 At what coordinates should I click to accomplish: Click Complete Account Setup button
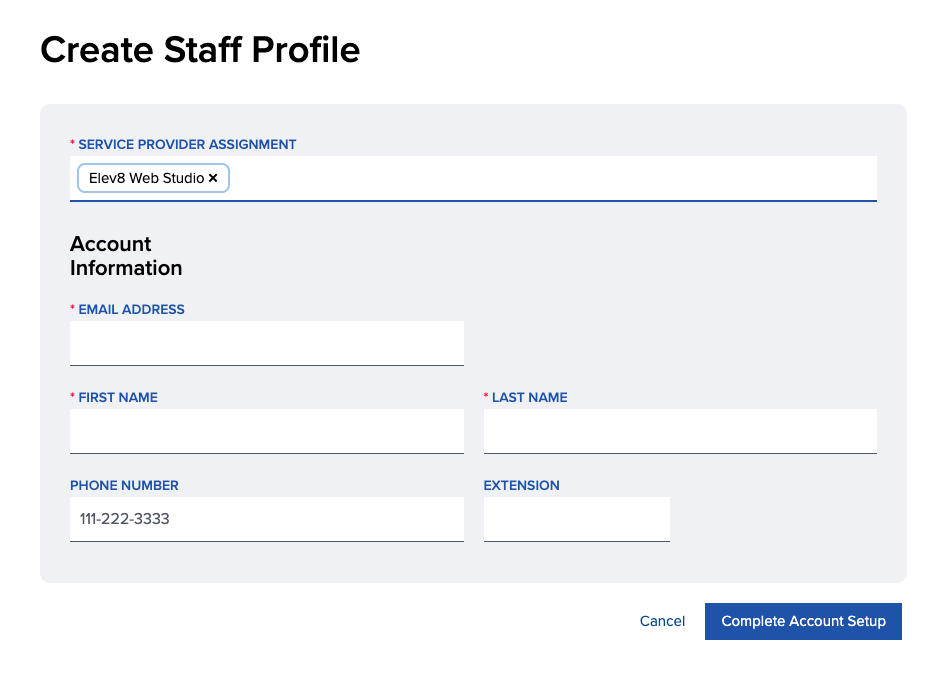(x=803, y=621)
